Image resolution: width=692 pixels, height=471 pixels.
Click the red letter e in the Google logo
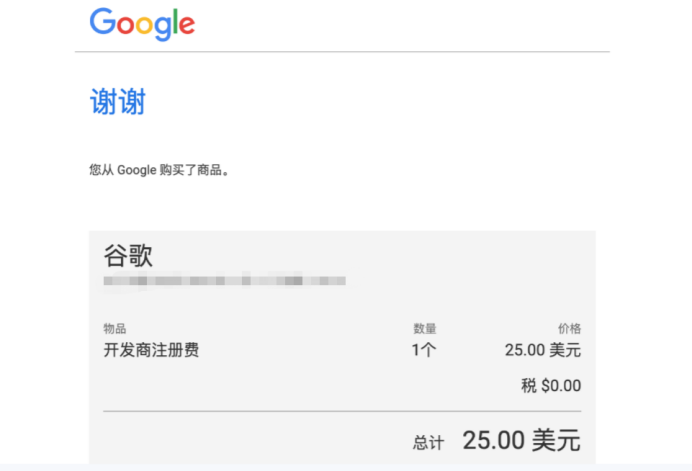coord(187,25)
